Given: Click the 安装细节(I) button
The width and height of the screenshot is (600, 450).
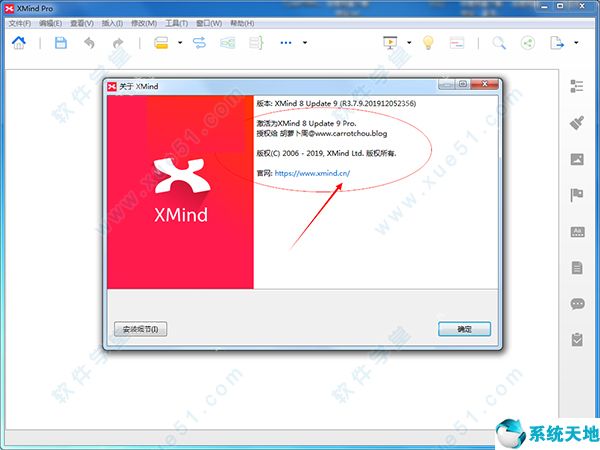Looking at the screenshot, I should [142, 329].
